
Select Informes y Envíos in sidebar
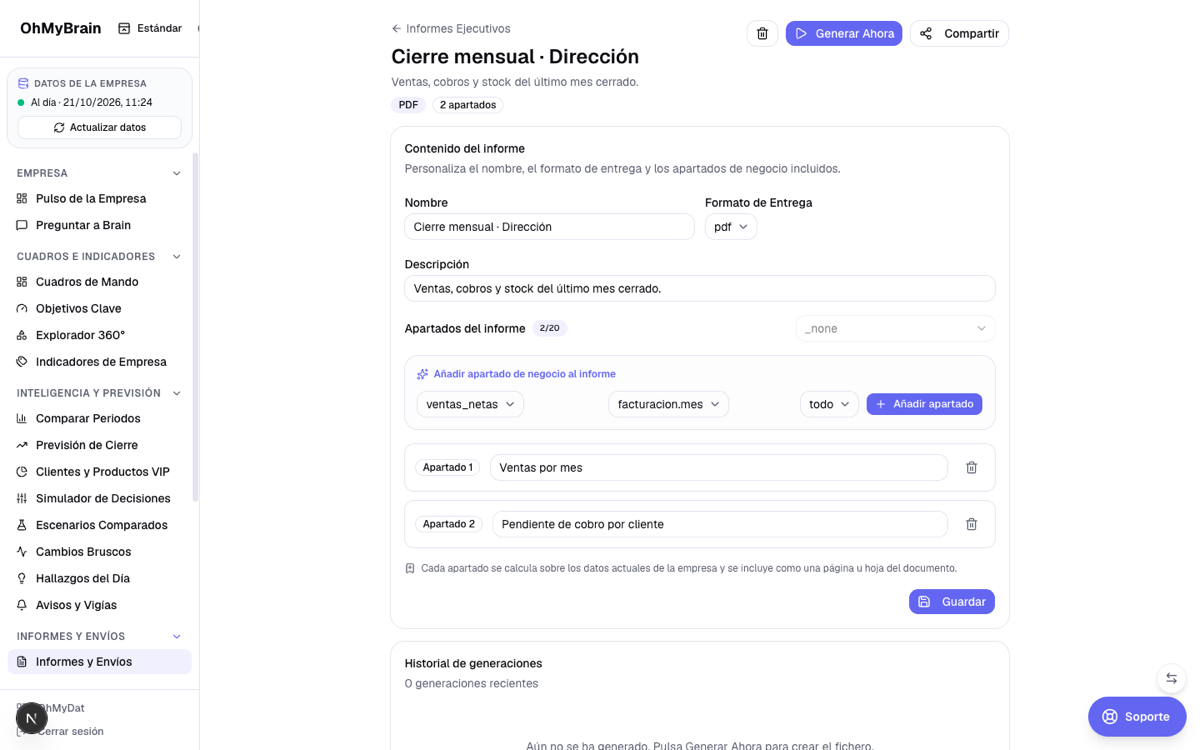click(100, 662)
